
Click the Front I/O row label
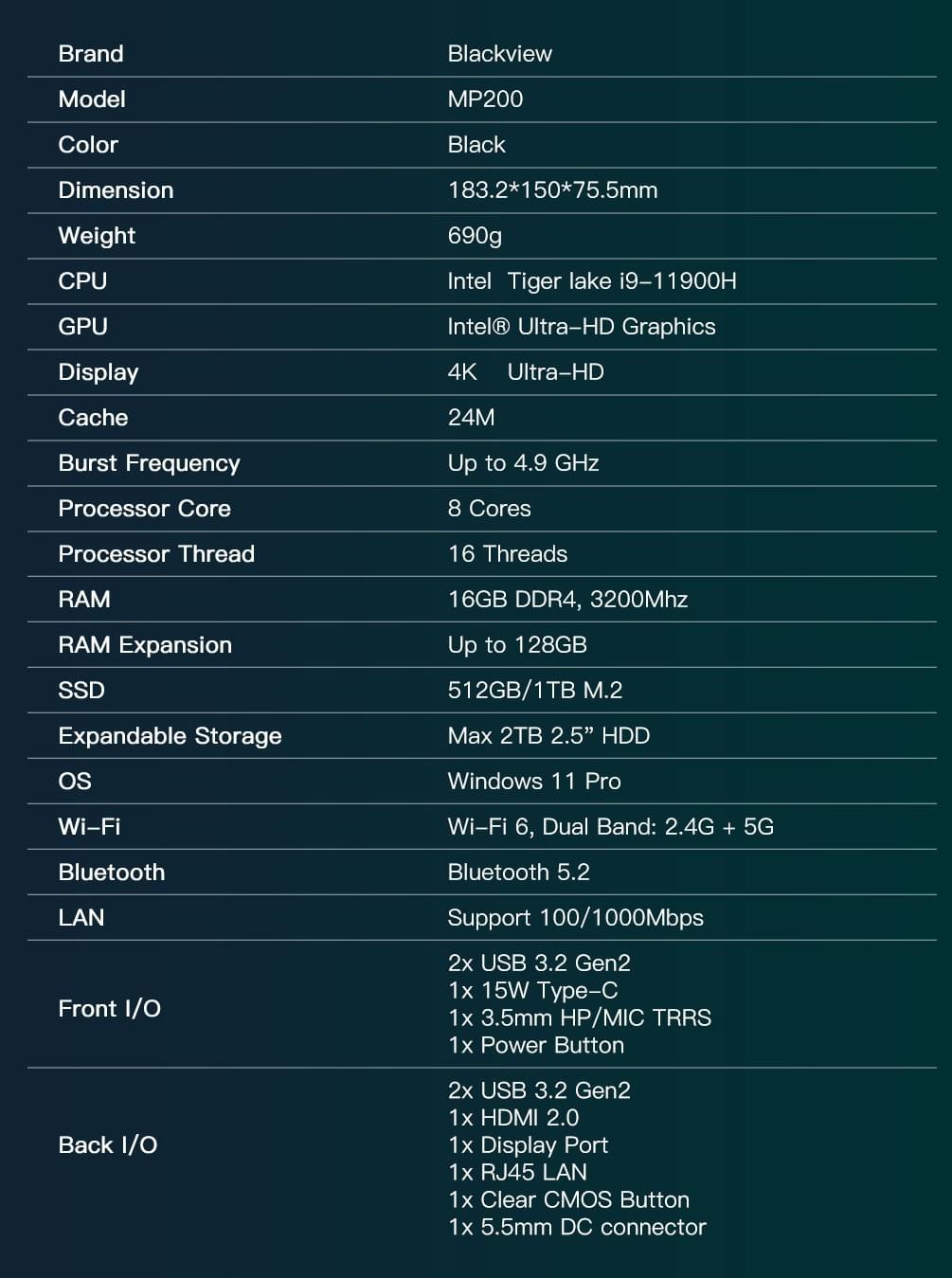click(x=109, y=1009)
